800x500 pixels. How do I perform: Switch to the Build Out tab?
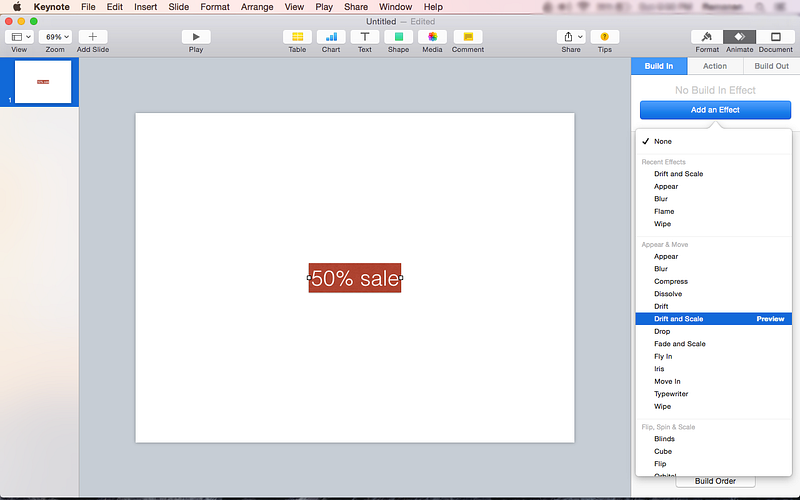point(771,66)
